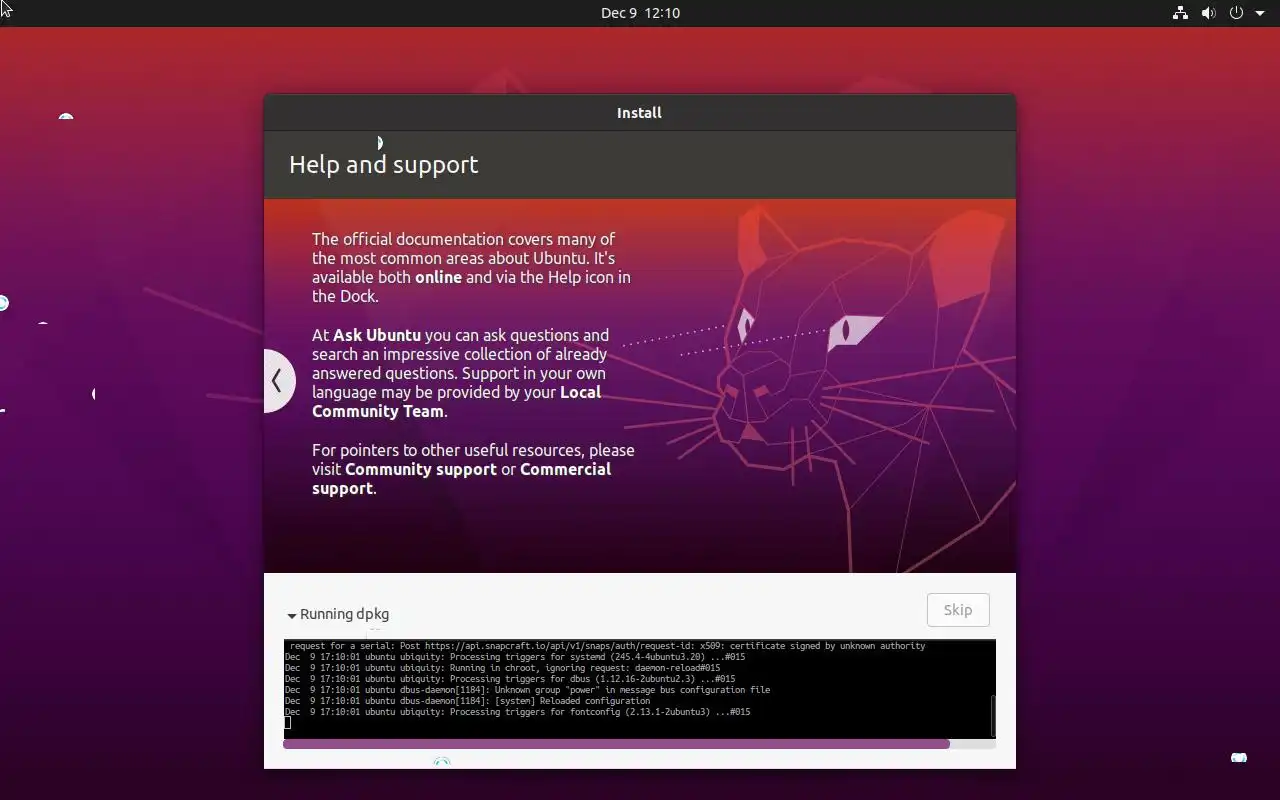The image size is (1280, 800).
Task: Click the Skip button
Action: click(x=958, y=610)
